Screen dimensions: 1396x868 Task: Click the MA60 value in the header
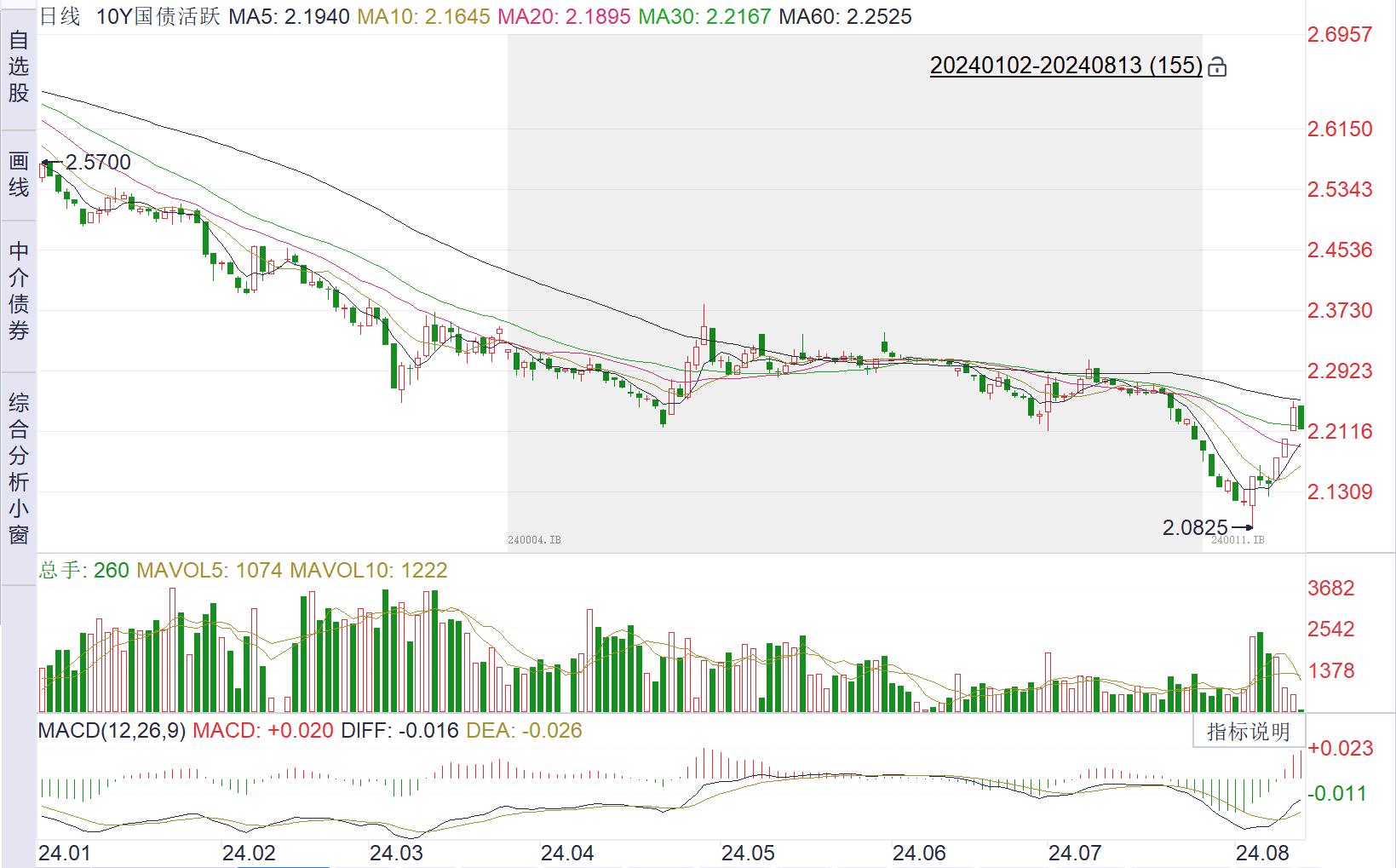pyautogui.click(x=845, y=16)
